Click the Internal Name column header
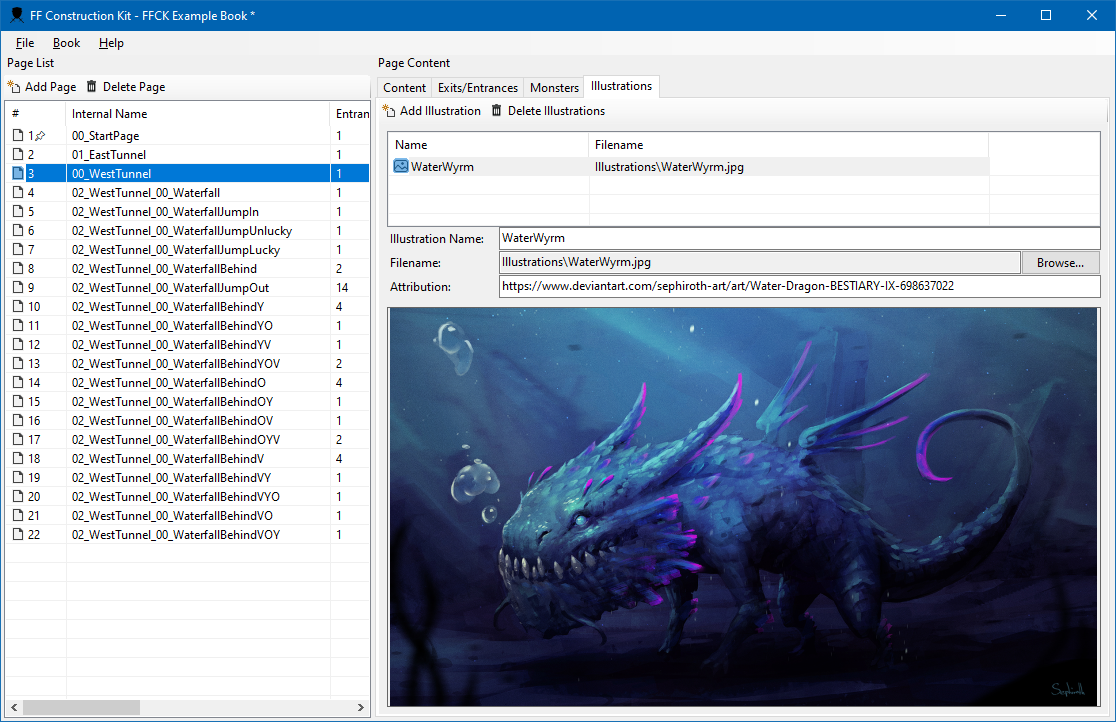 tap(198, 114)
